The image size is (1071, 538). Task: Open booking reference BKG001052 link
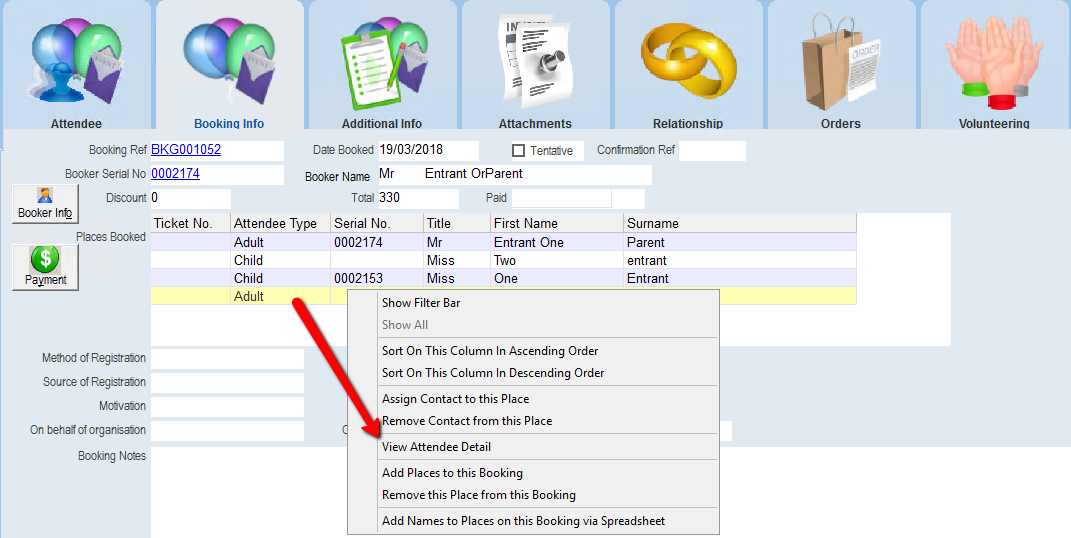click(186, 151)
